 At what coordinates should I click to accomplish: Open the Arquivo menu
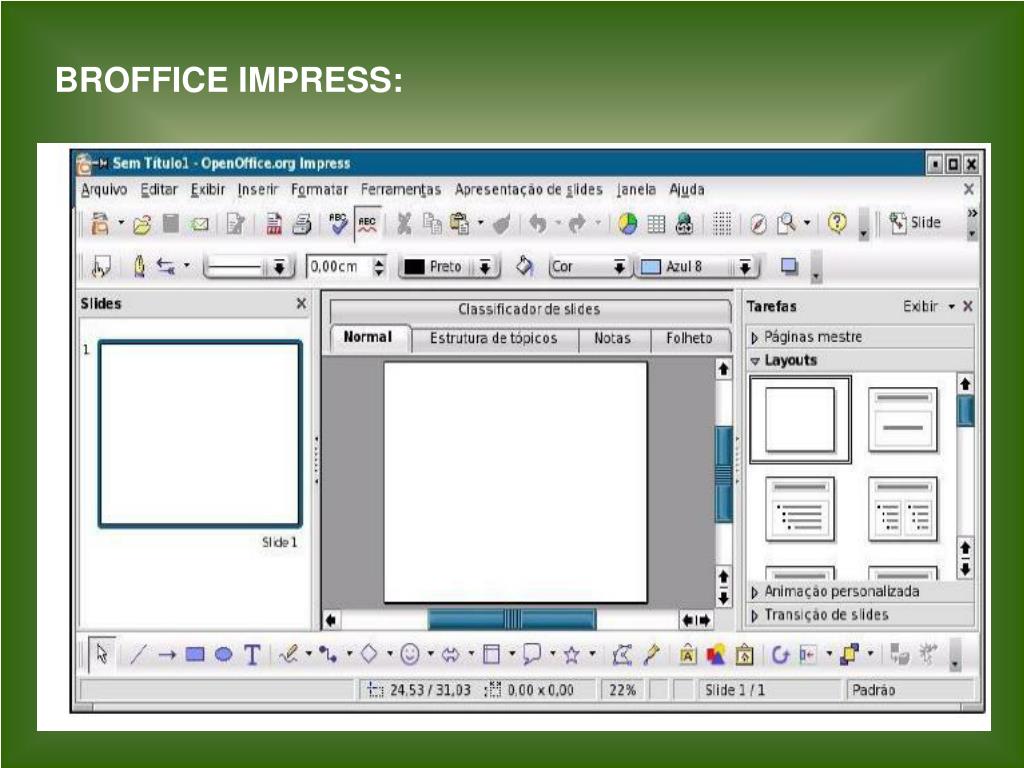pos(104,189)
